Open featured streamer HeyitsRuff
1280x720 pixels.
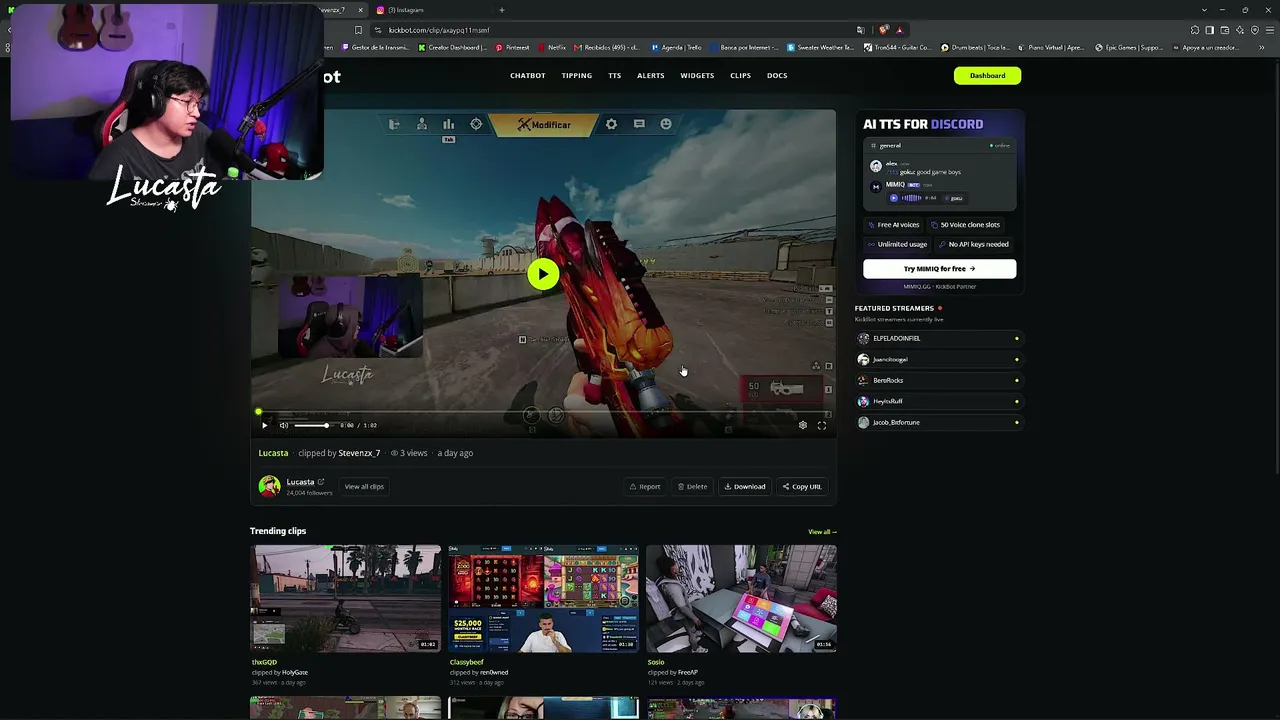(938, 401)
